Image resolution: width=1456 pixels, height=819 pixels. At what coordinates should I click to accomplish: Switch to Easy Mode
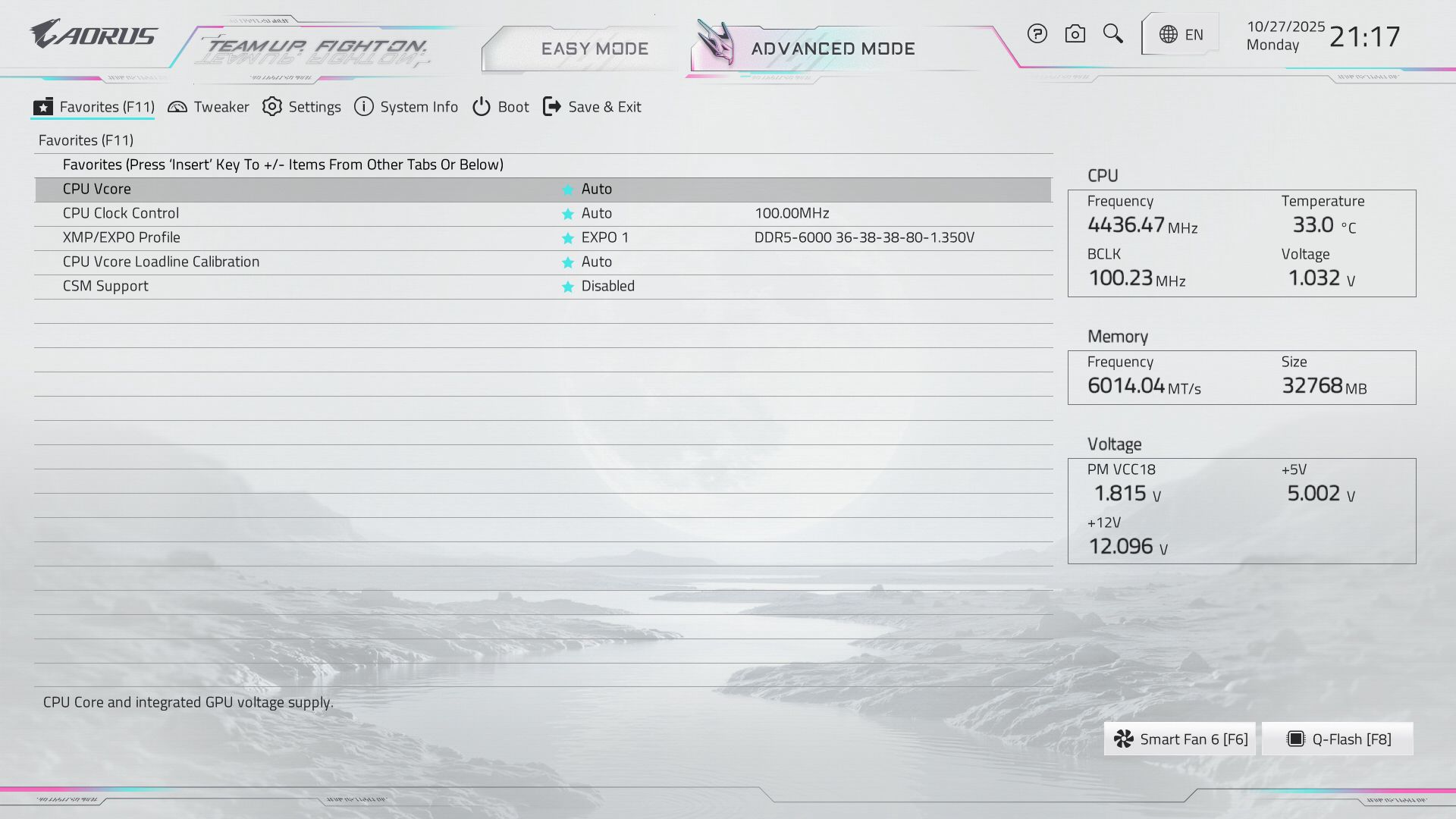[594, 49]
